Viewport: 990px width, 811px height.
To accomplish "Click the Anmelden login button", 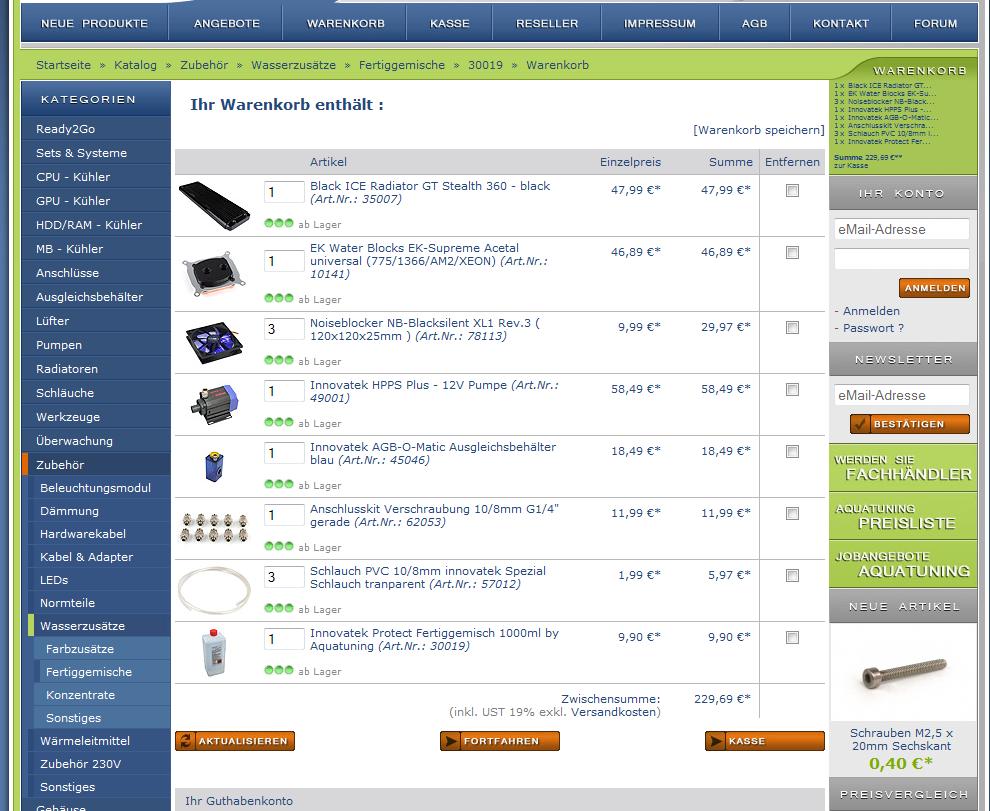I will point(934,288).
